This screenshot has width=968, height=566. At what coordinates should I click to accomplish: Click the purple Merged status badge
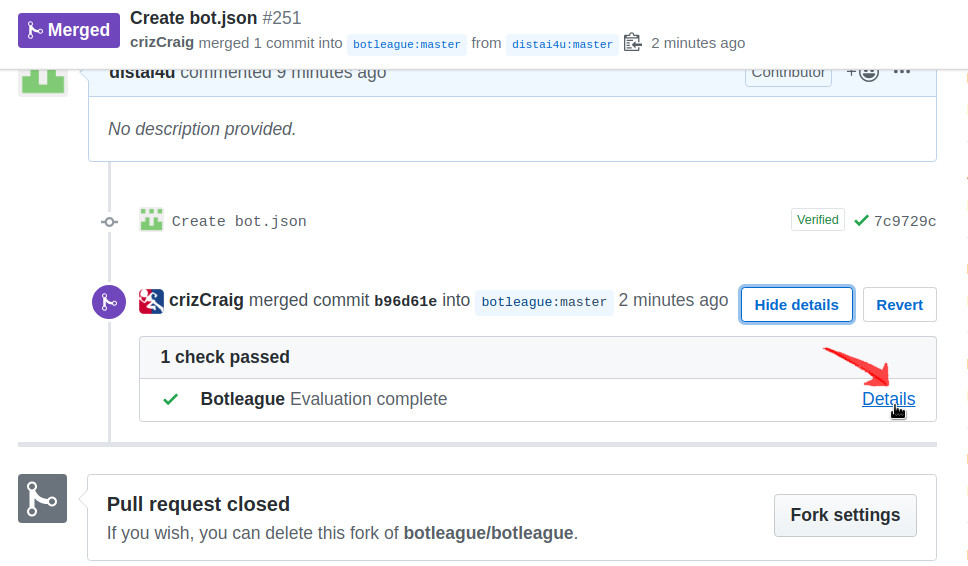[x=68, y=30]
